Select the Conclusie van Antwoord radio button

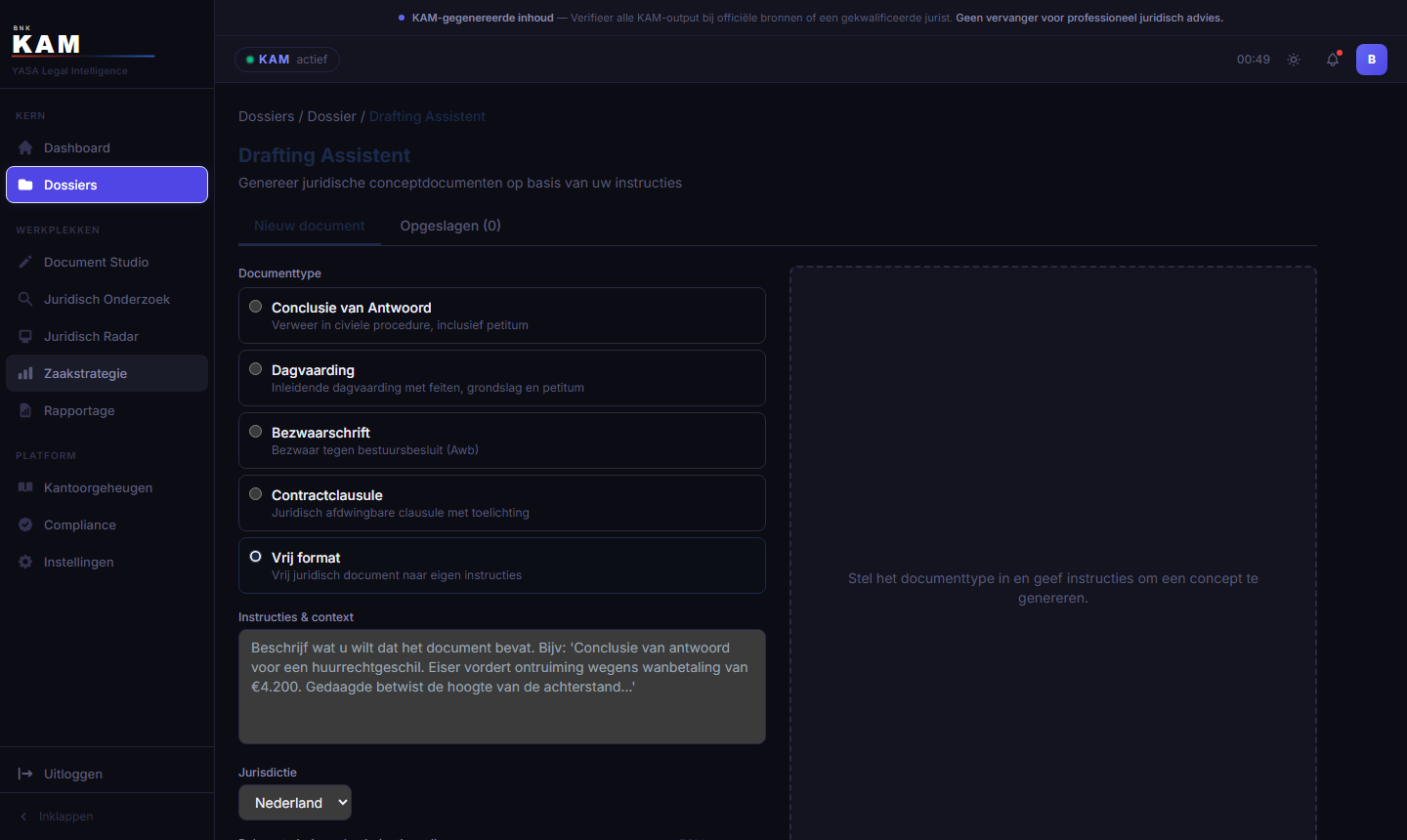(256, 307)
